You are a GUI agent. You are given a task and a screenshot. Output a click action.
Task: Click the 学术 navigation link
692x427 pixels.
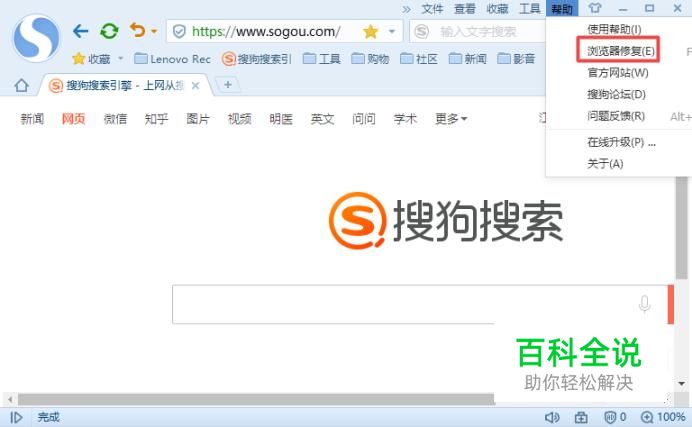click(405, 119)
